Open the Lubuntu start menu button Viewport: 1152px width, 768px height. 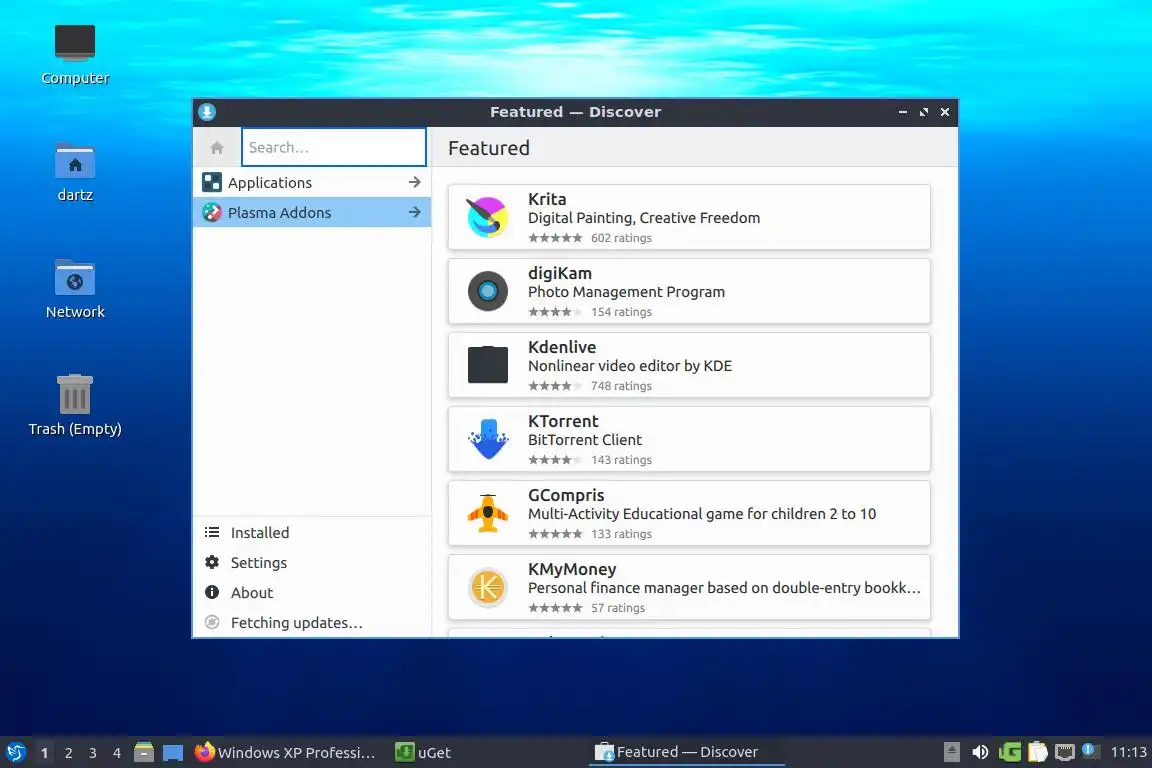15,752
